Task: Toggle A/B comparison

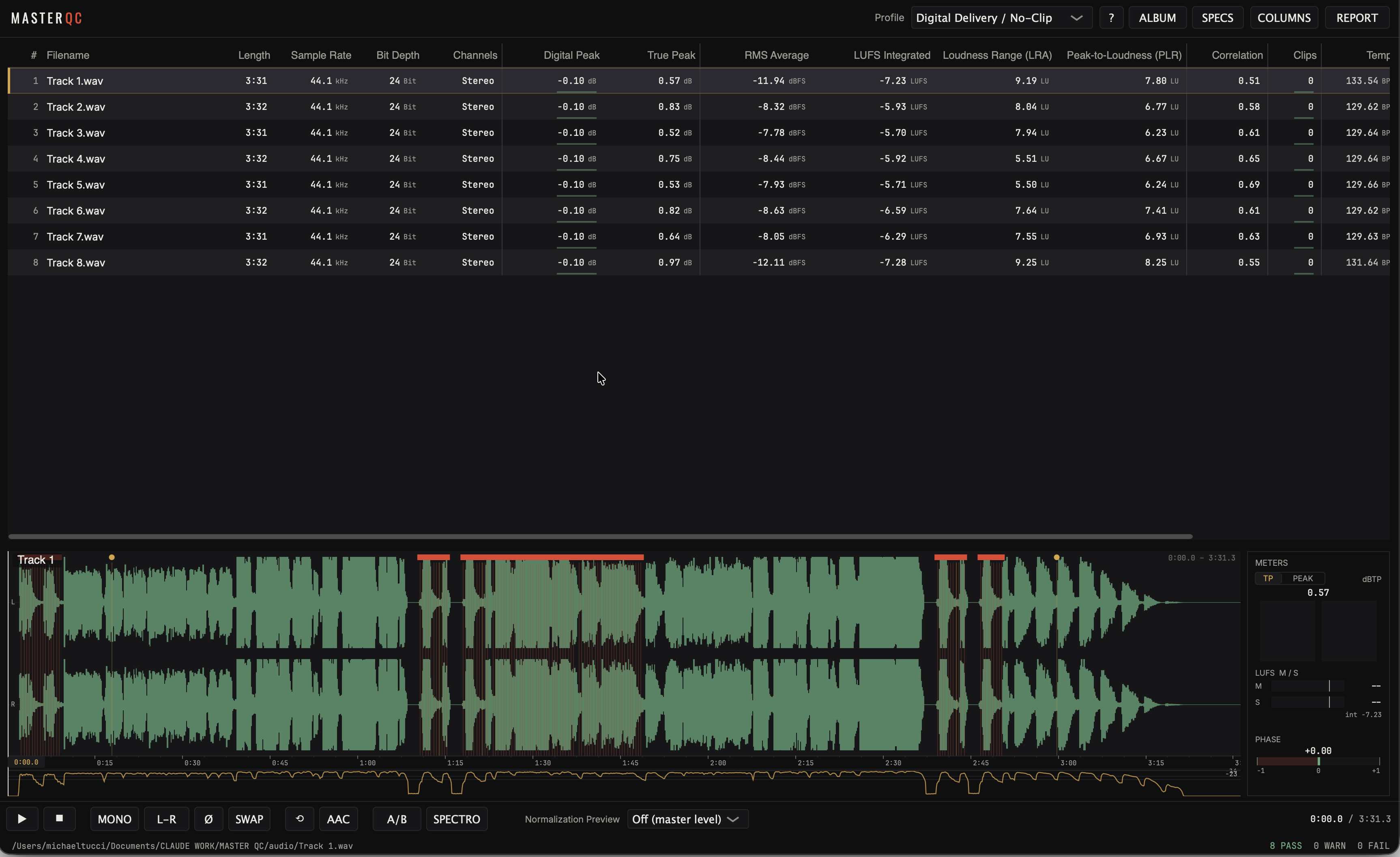Action: click(397, 819)
